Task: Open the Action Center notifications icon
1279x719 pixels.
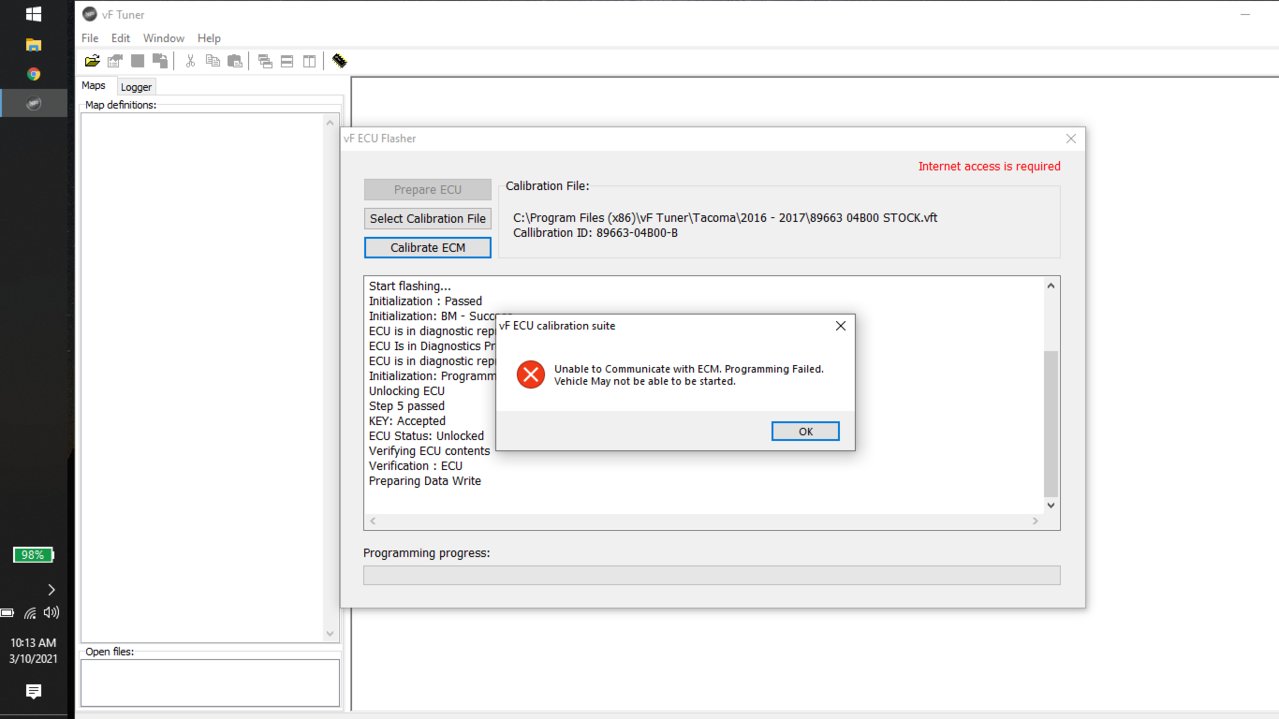Action: pyautogui.click(x=33, y=691)
